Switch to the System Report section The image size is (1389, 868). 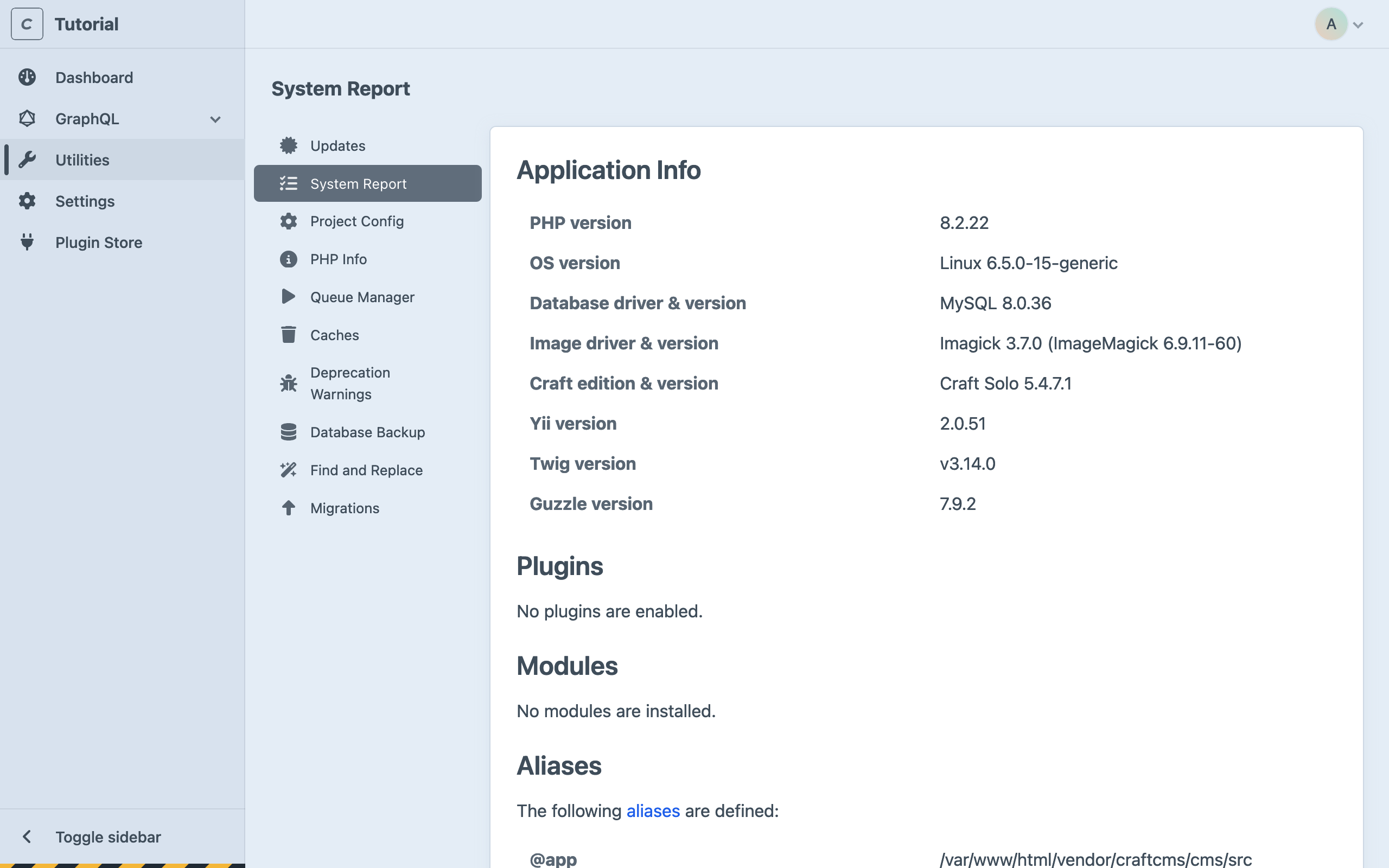(x=358, y=183)
